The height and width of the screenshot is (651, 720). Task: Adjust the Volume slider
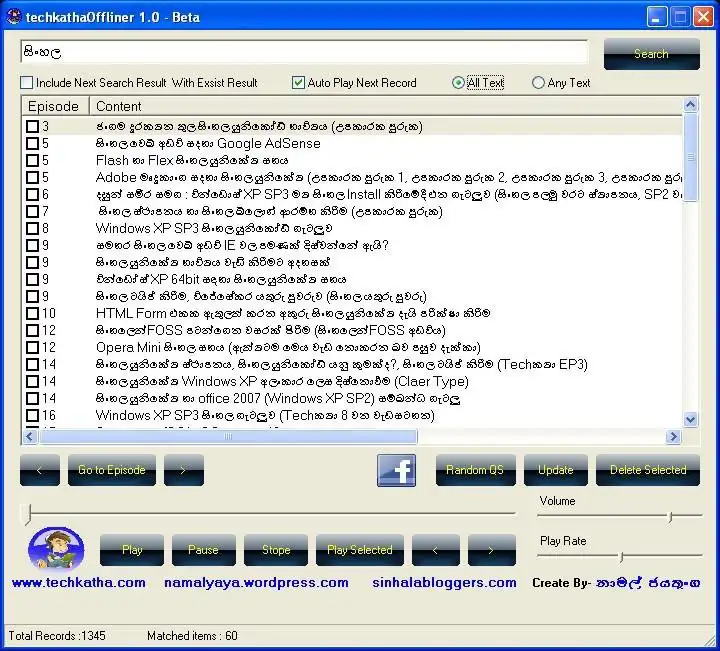(x=619, y=516)
